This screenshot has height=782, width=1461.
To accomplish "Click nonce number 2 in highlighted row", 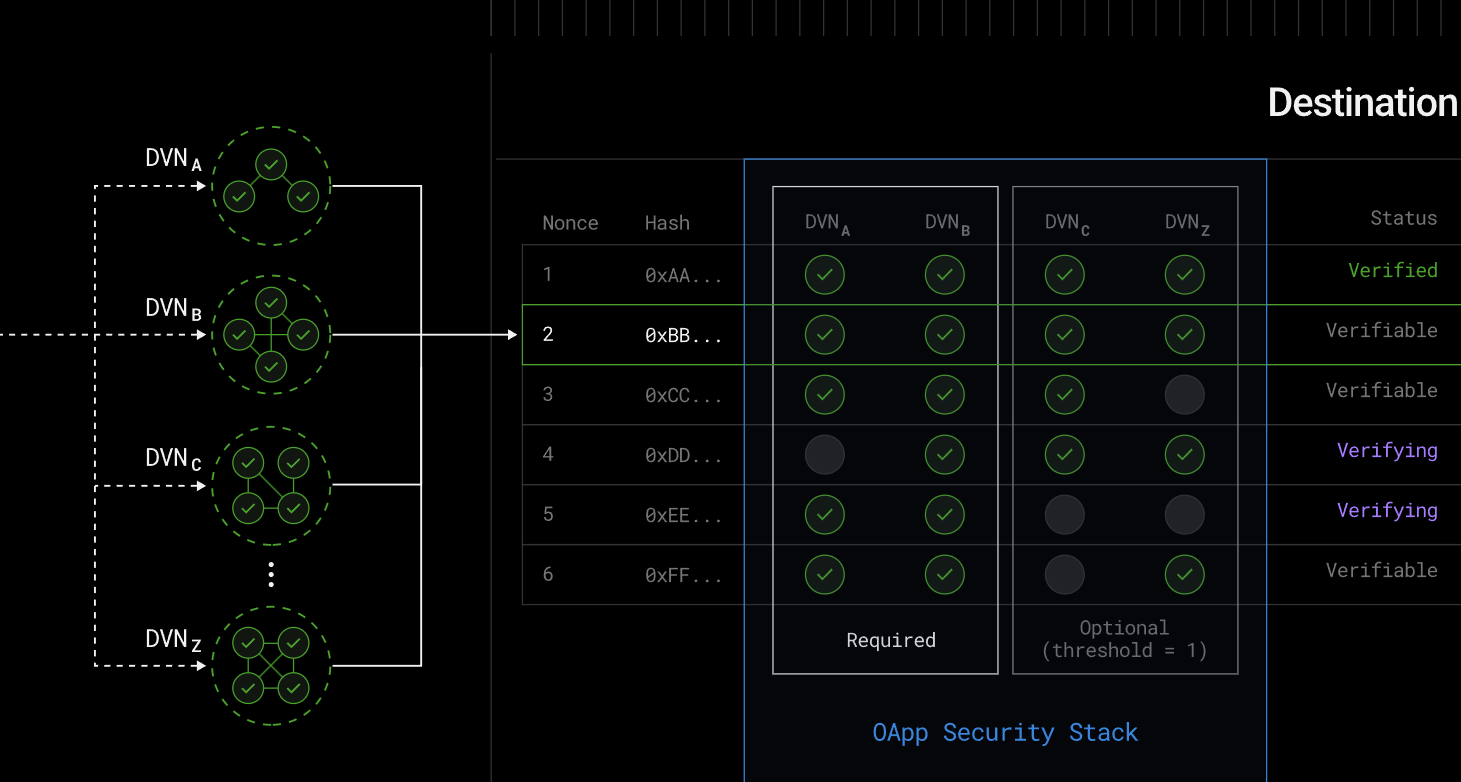I will (x=548, y=334).
